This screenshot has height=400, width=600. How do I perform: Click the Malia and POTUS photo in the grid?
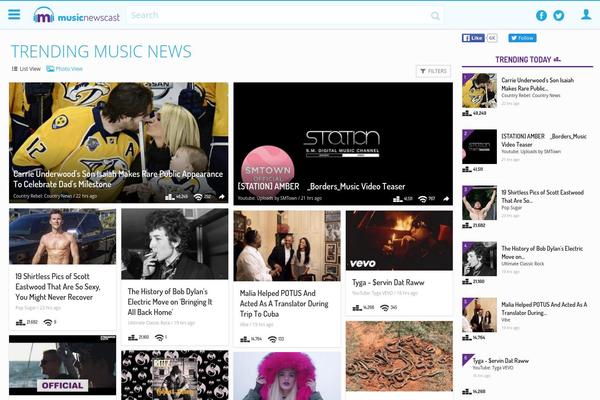click(287, 246)
